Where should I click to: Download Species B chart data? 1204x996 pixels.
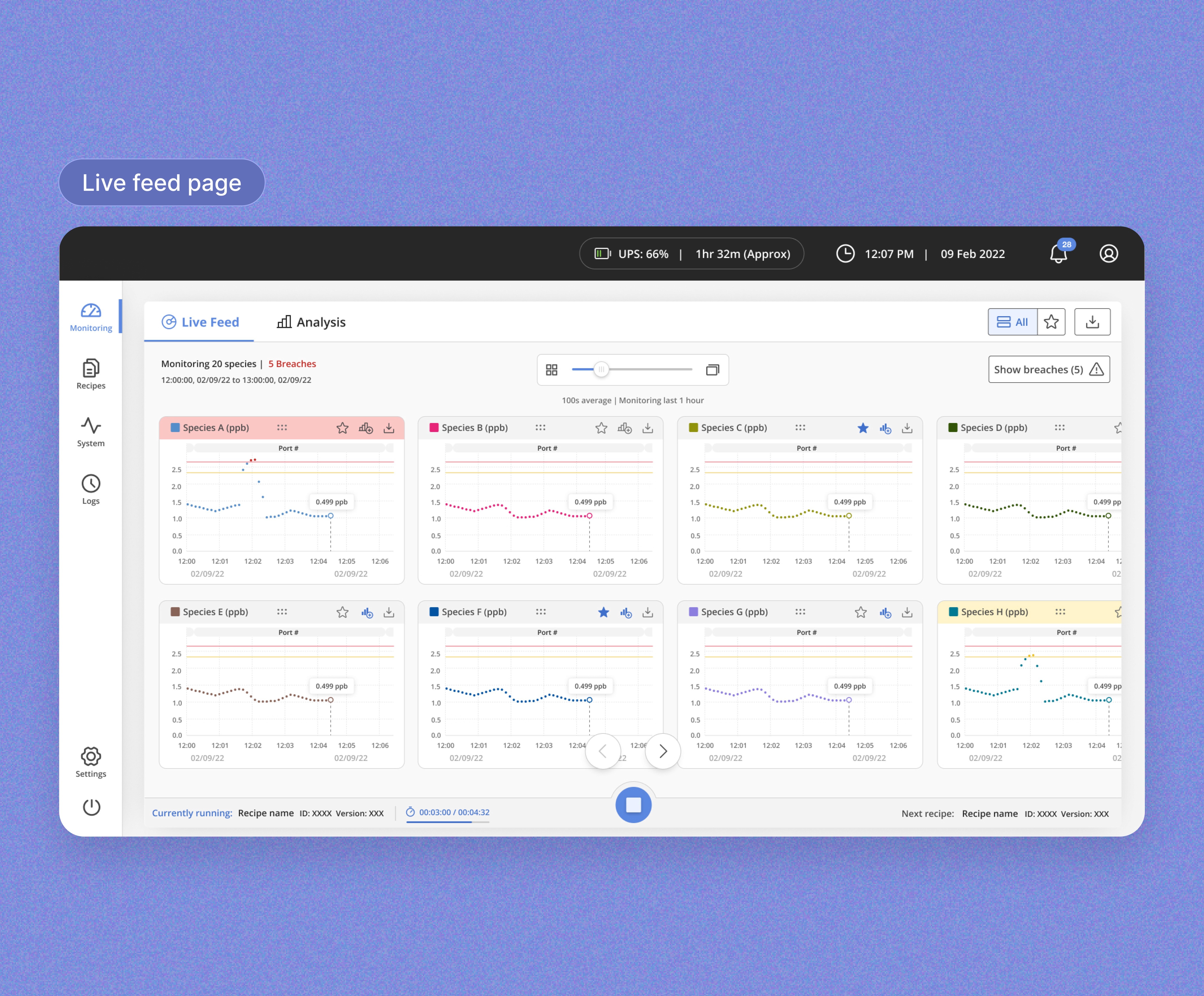coord(647,428)
